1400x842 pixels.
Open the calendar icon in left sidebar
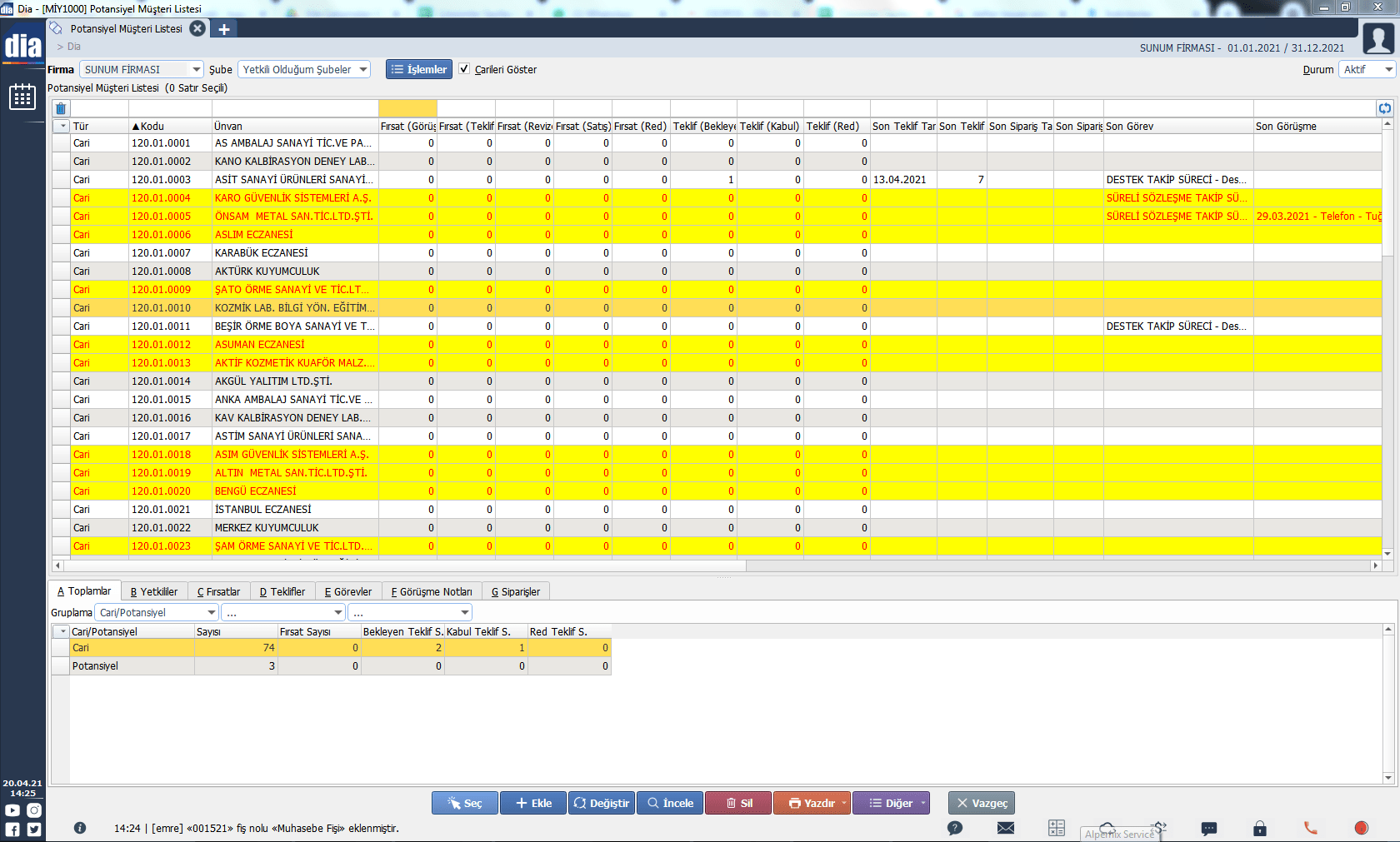[x=22, y=97]
